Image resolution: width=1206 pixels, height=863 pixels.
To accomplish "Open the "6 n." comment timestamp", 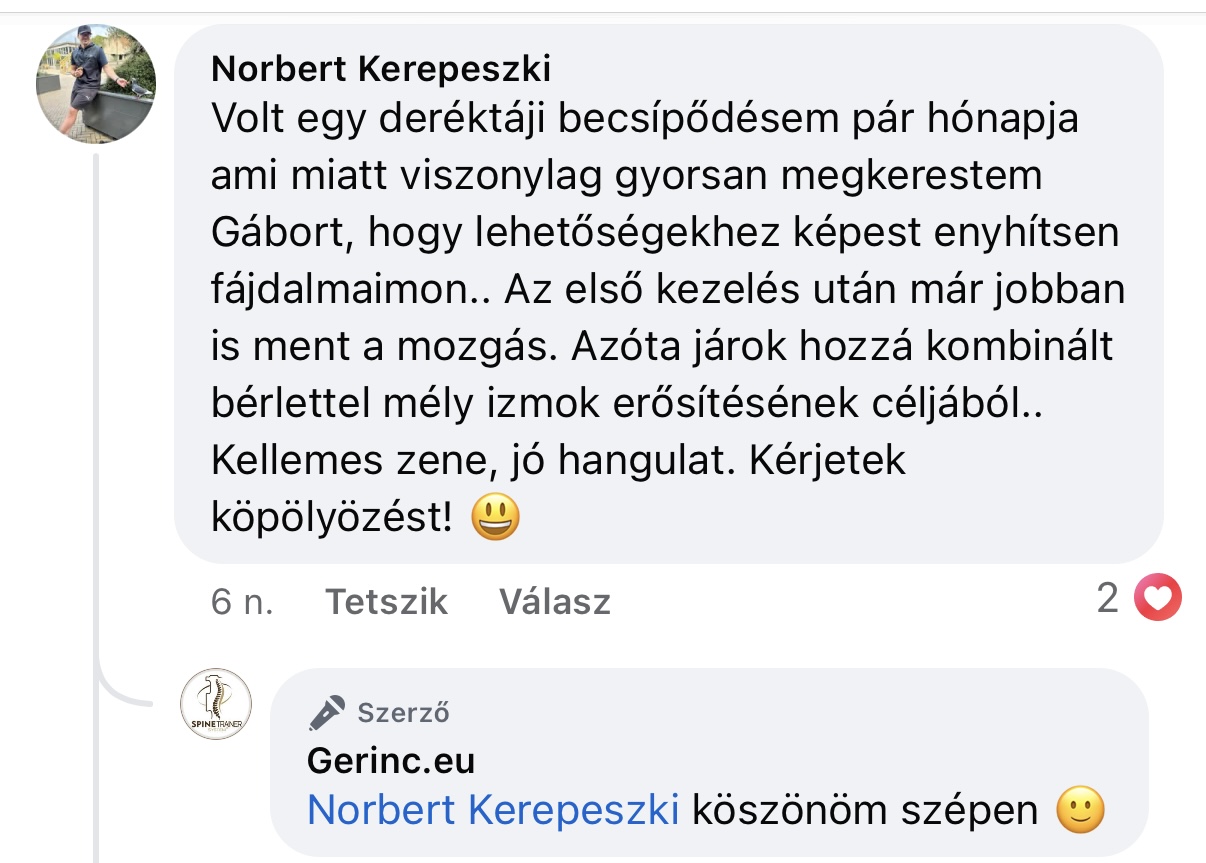I will (x=241, y=601).
